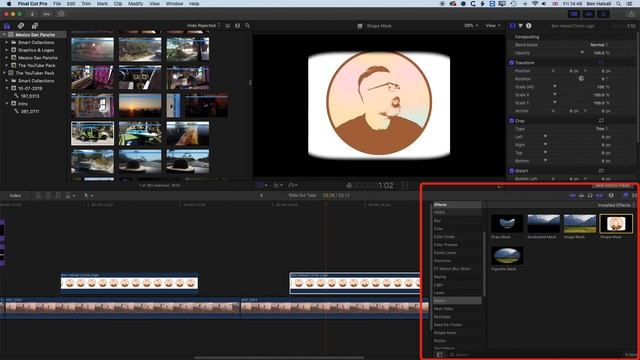The height and width of the screenshot is (360, 640).
Task: Toggle the Distort section checkbox
Action: tap(511, 171)
